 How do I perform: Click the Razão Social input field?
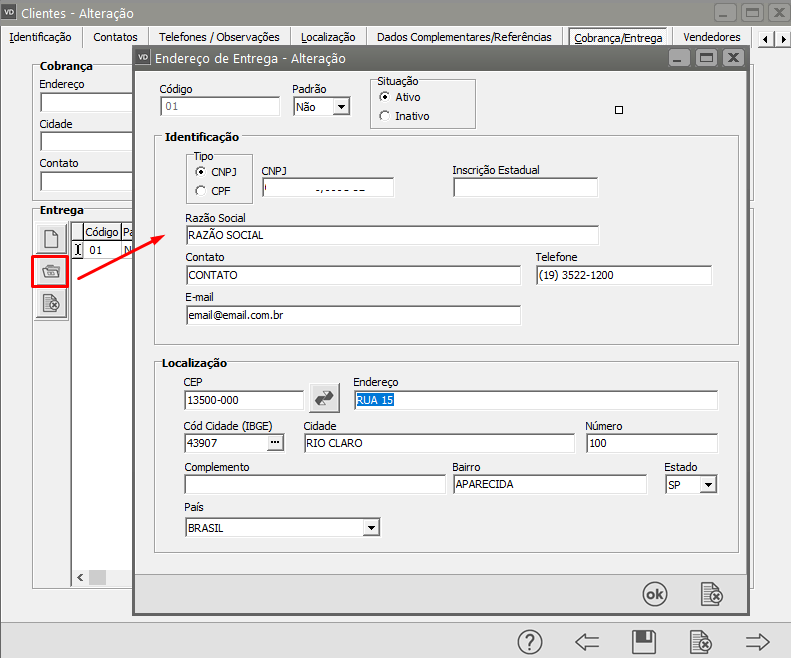coord(392,235)
